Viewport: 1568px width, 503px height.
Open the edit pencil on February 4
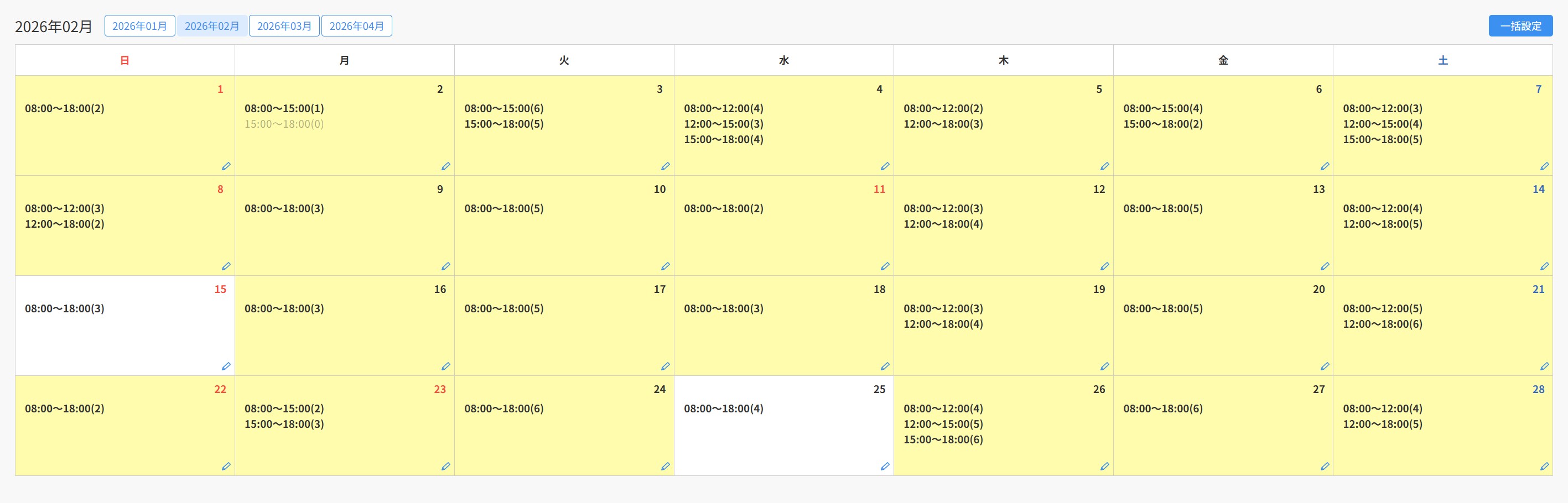885,166
